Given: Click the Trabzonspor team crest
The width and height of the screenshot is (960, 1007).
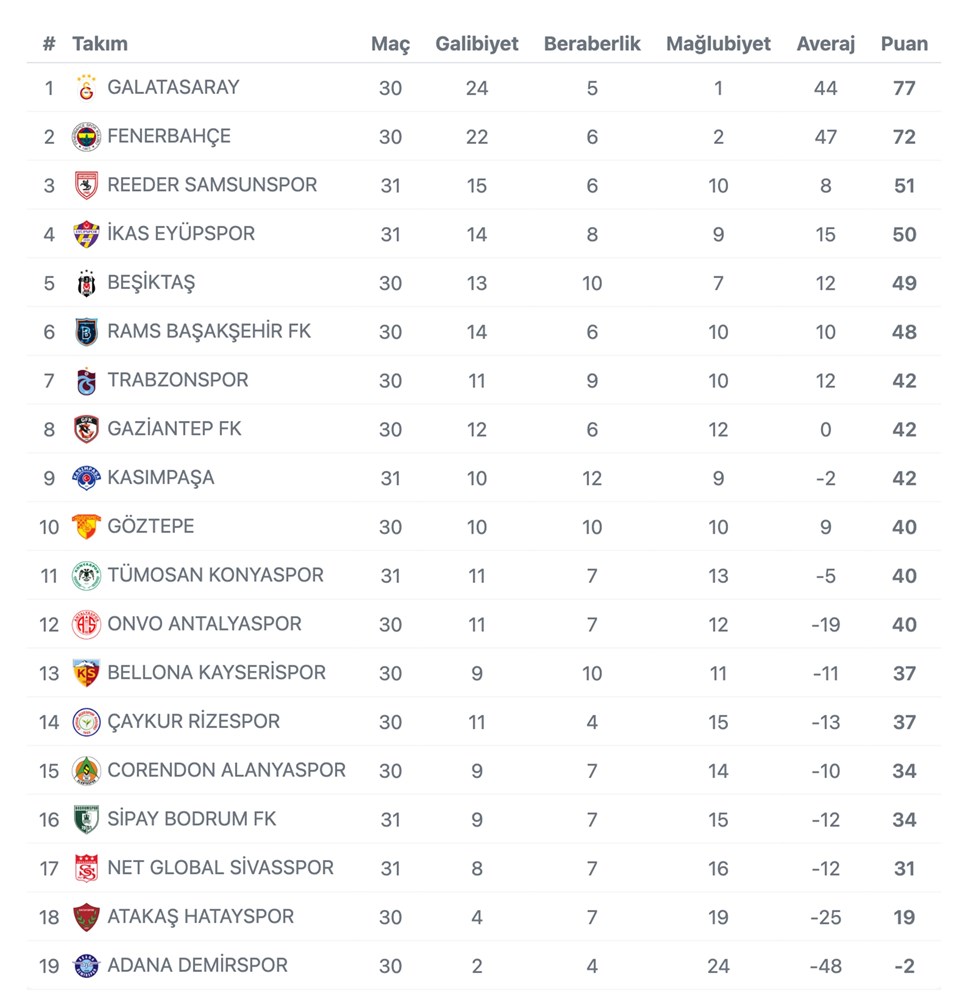Looking at the screenshot, I should (x=87, y=381).
